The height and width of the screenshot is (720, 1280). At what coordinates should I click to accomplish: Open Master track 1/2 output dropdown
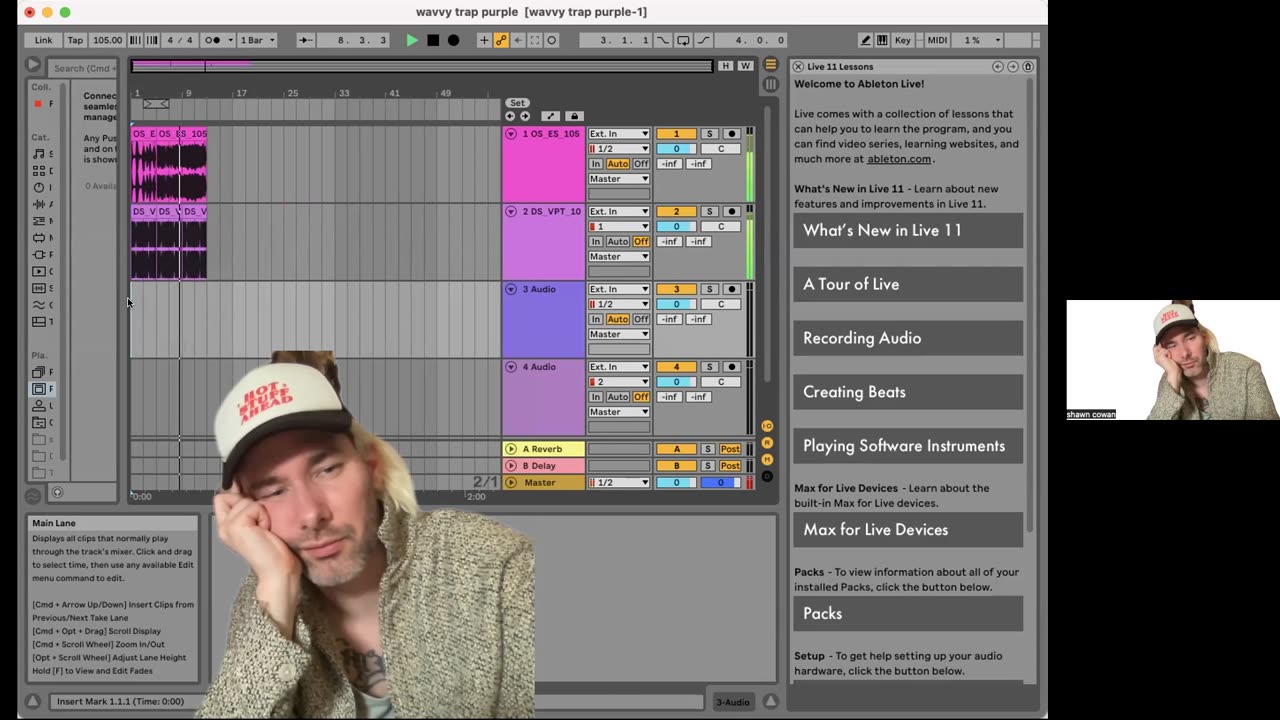619,483
